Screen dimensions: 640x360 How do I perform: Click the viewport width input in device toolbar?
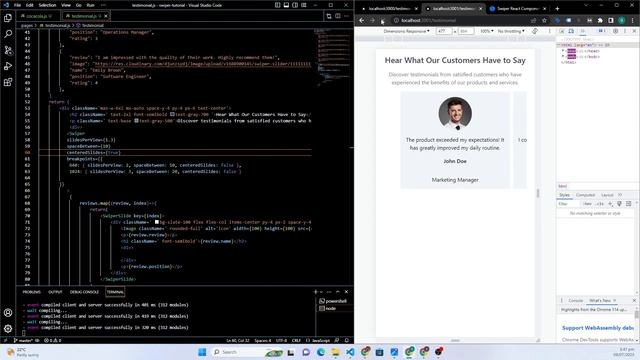444,31
